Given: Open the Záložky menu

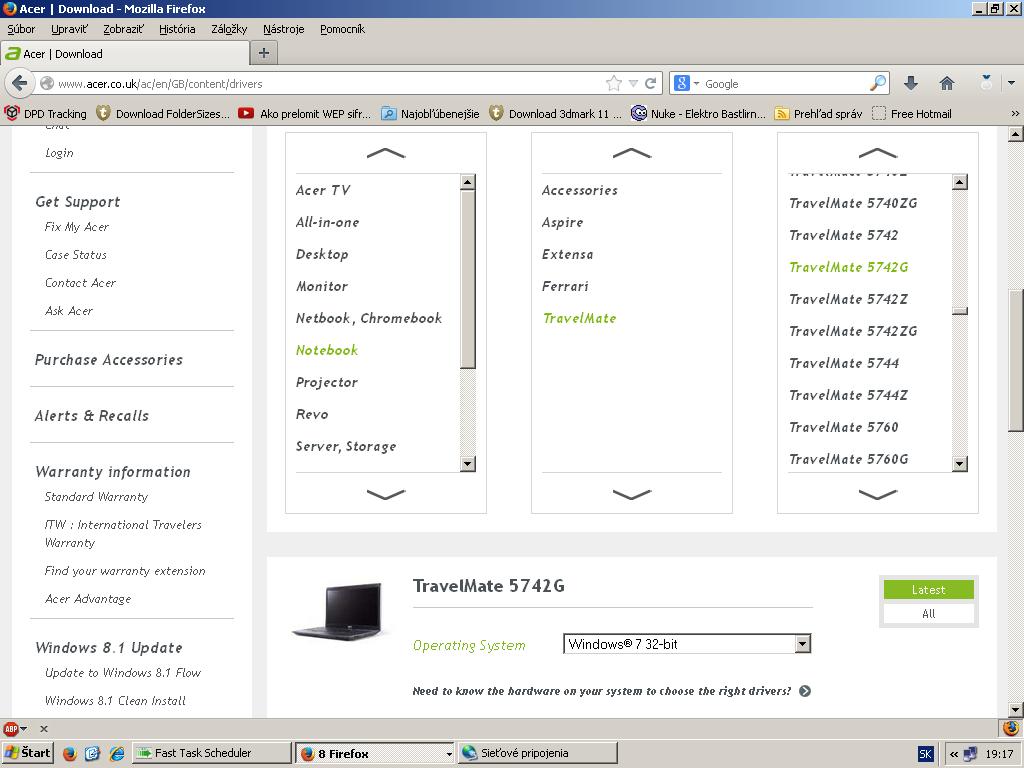Looking at the screenshot, I should click(x=229, y=29).
